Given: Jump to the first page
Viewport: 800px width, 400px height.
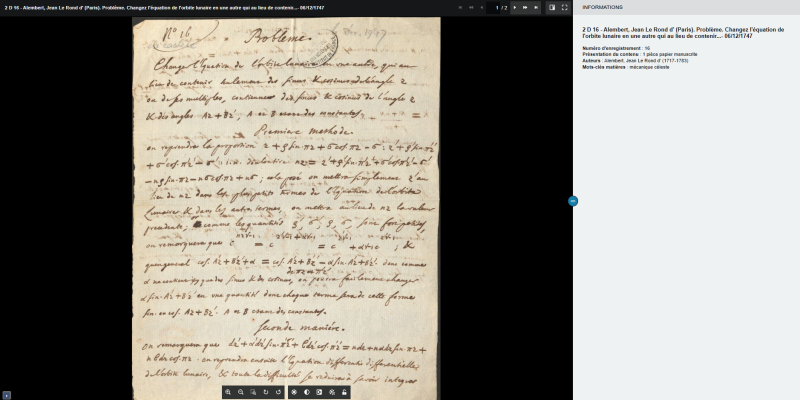Looking at the screenshot, I should coord(460,7).
